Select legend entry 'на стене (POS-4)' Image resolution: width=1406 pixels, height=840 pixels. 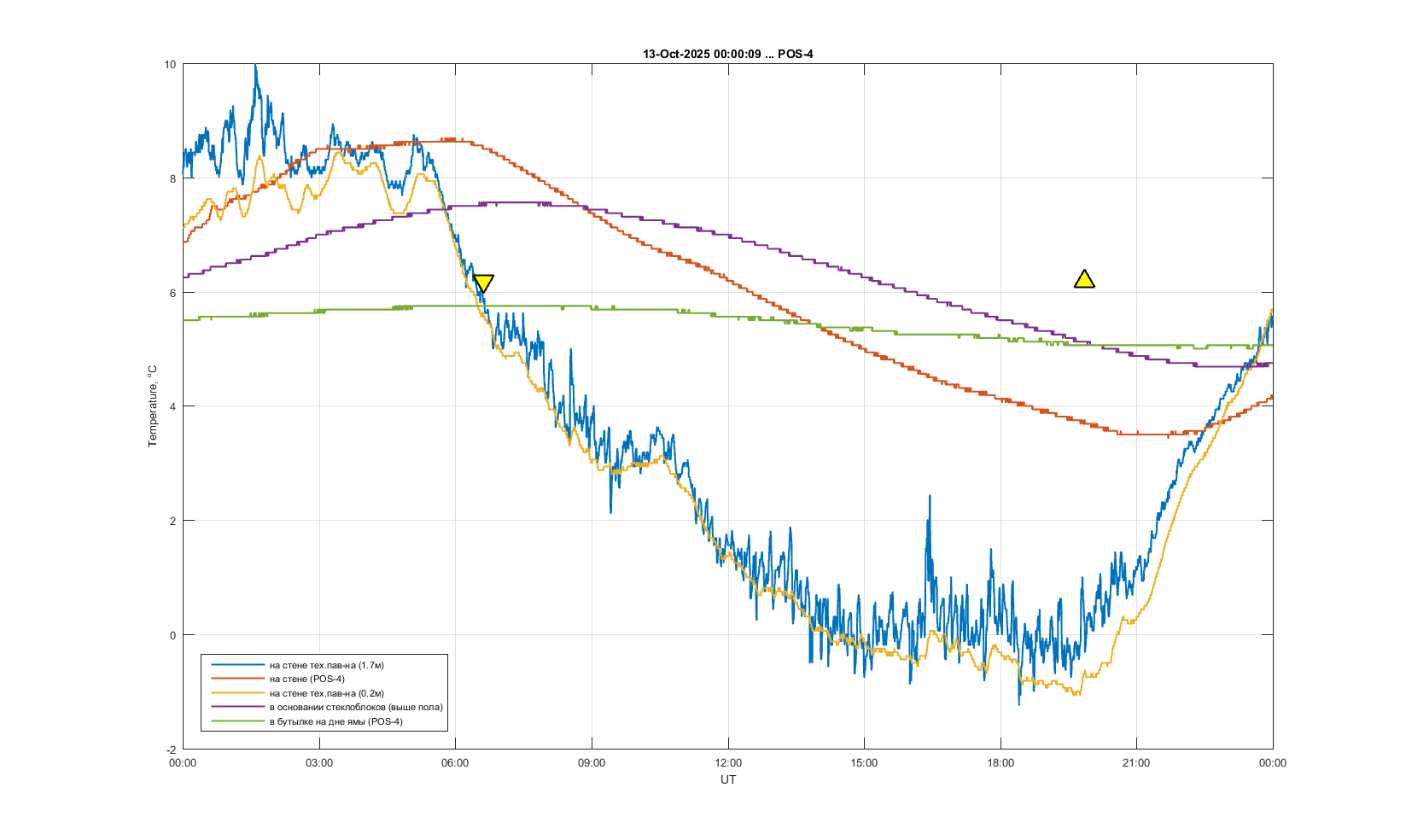pyautogui.click(x=306, y=680)
